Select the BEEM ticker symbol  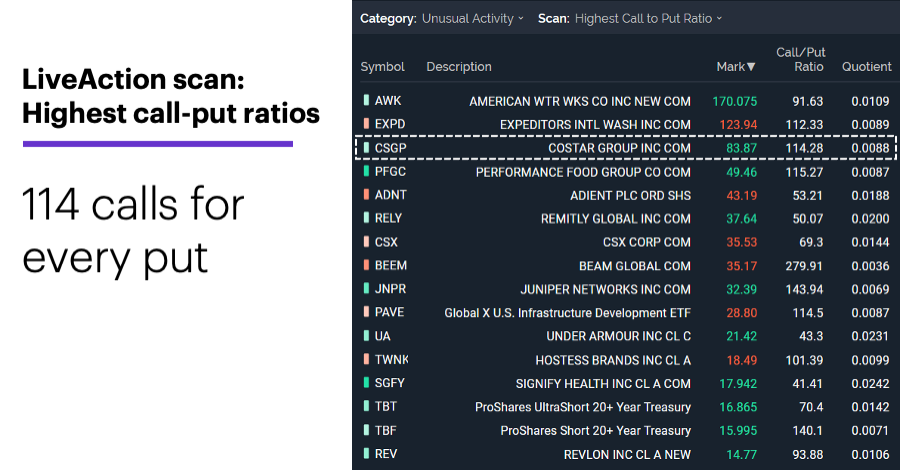[391, 266]
